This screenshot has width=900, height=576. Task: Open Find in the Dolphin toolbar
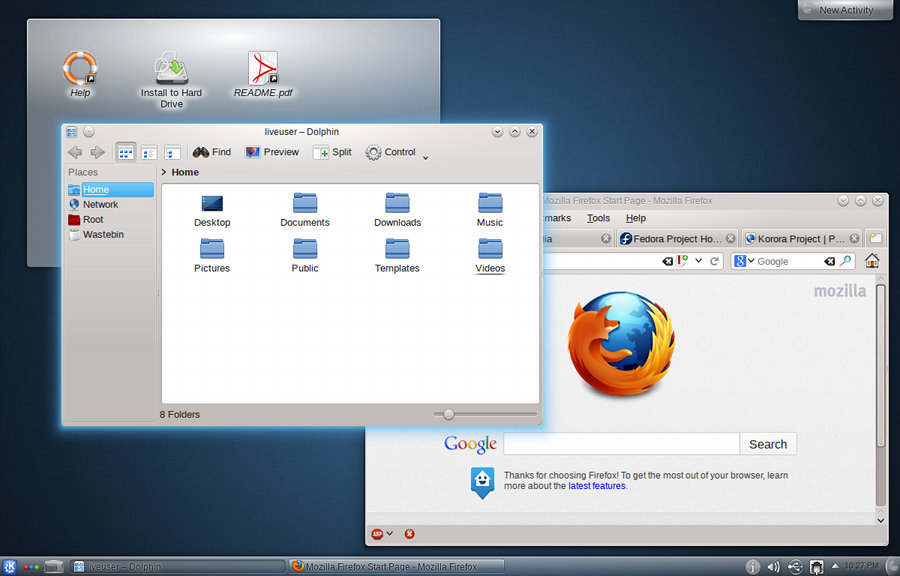click(x=211, y=152)
